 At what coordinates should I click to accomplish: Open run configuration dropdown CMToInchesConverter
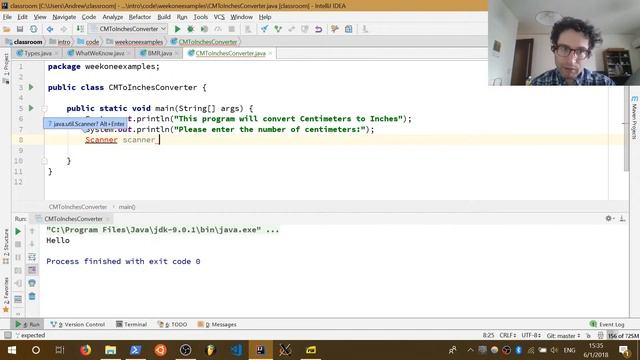(x=128, y=29)
